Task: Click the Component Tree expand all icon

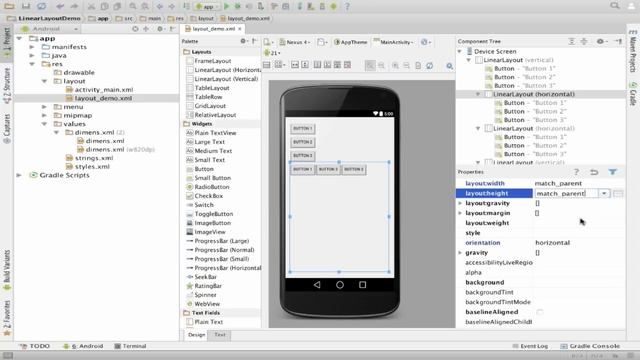Action: 572,41
